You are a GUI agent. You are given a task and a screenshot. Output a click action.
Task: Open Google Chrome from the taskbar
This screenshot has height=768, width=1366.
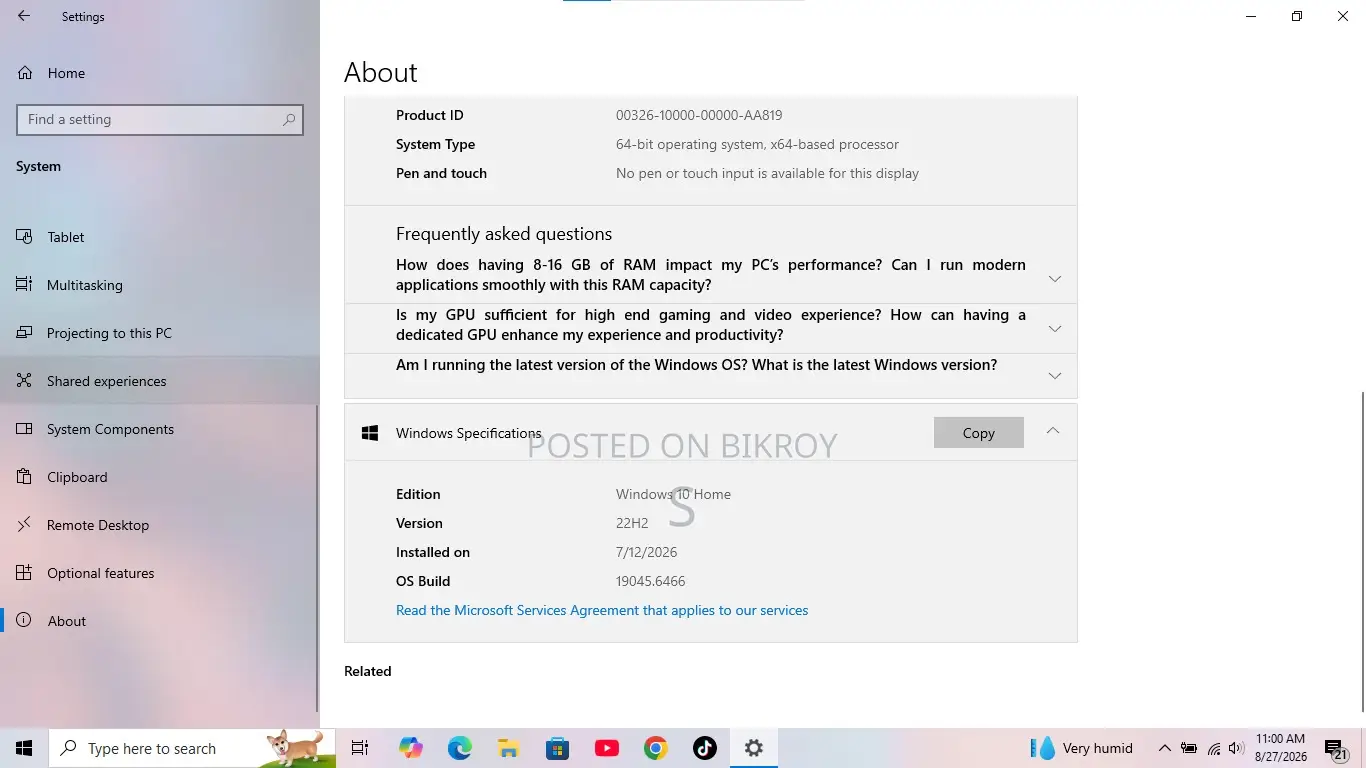pos(655,748)
